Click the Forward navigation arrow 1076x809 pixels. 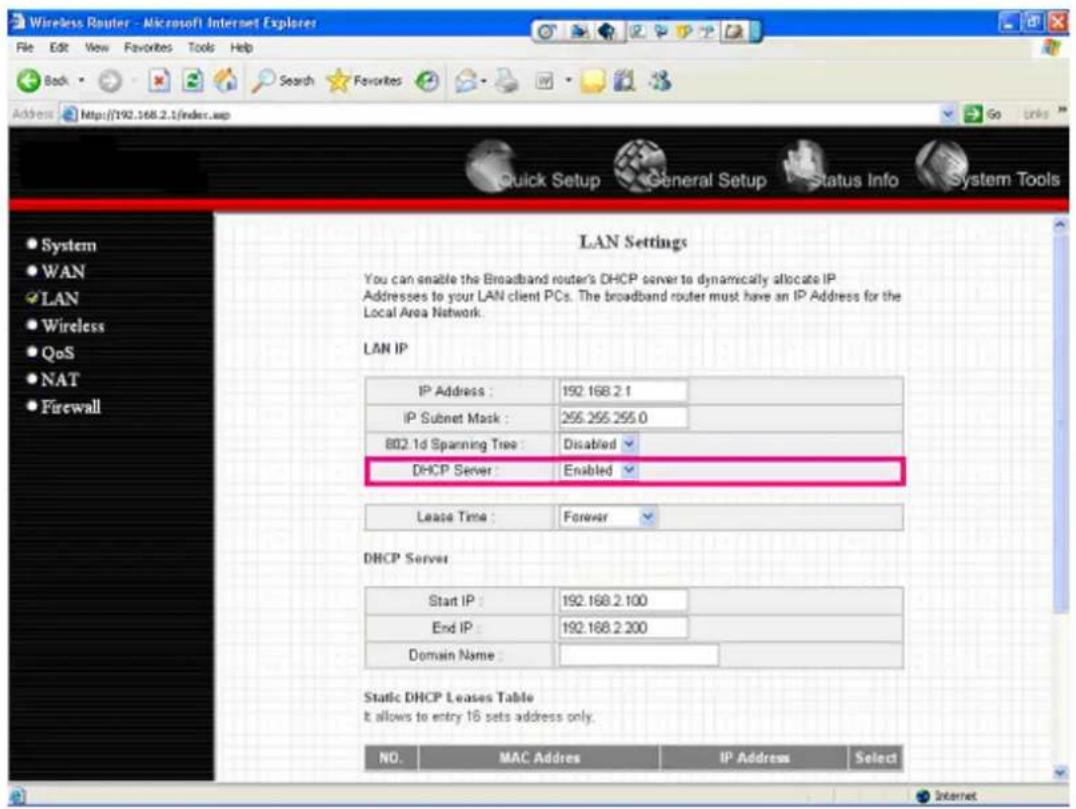(110, 82)
